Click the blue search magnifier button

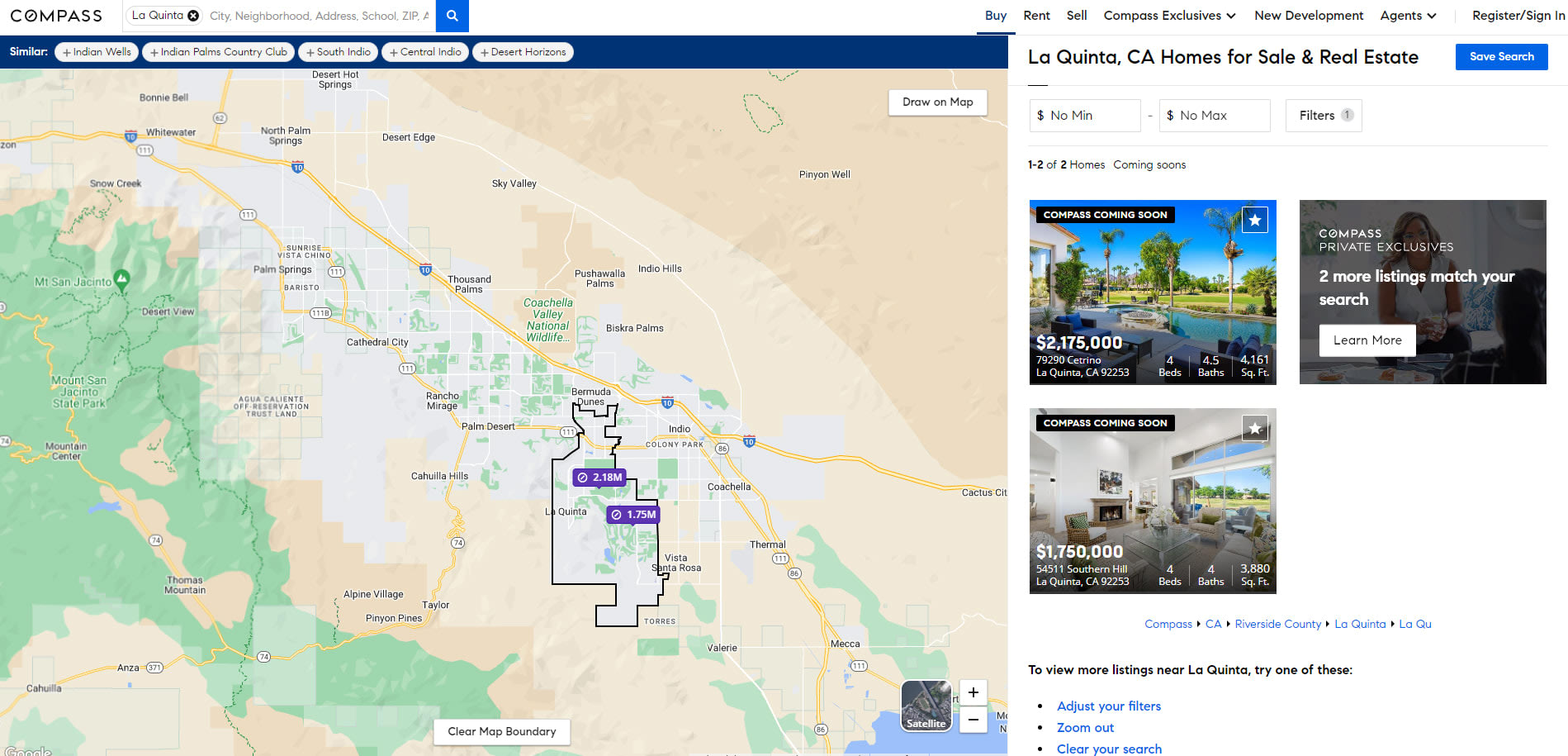[x=452, y=16]
